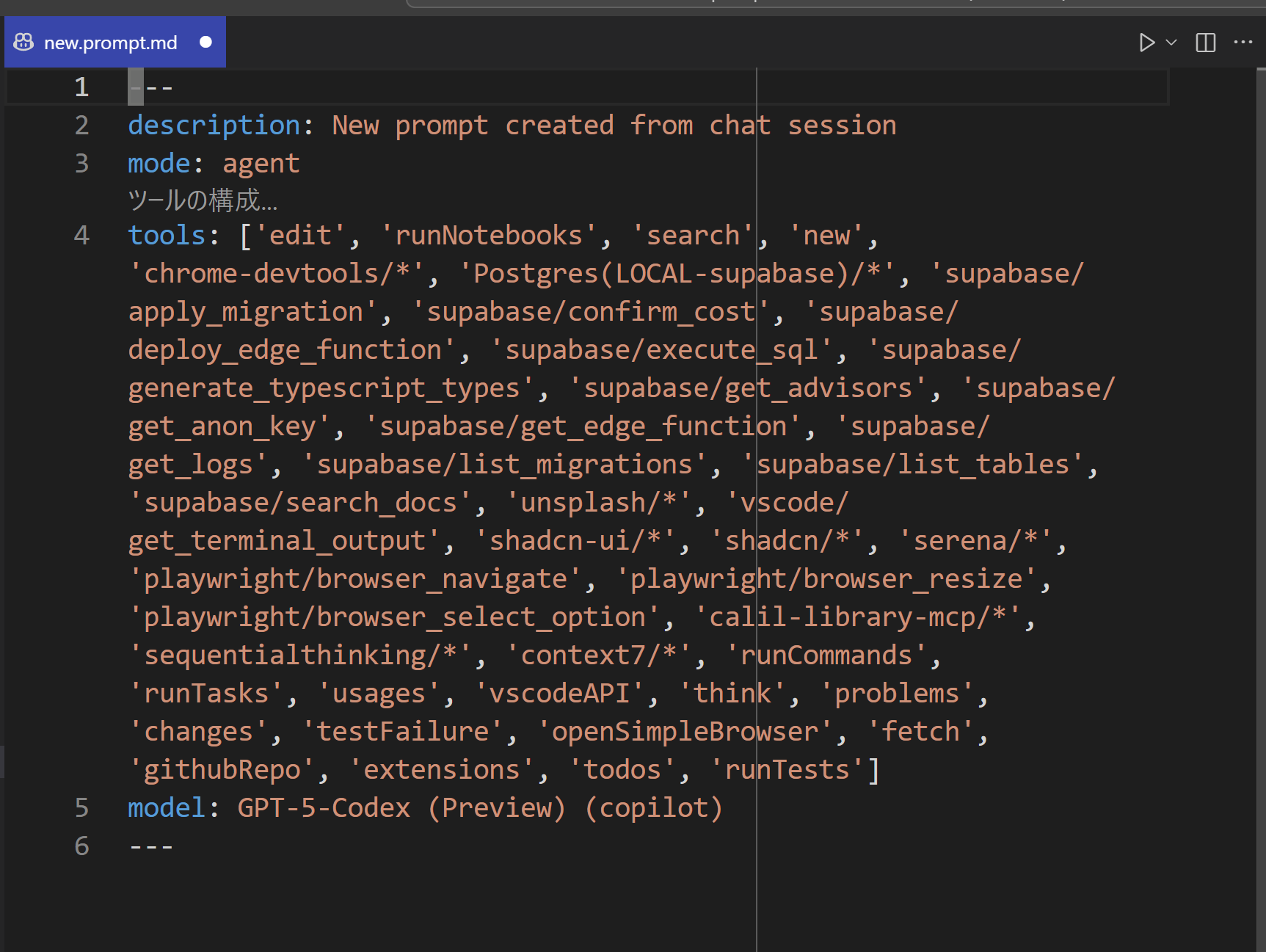This screenshot has height=952, width=1266.
Task: Click line number 4 in the gutter
Action: (81, 236)
